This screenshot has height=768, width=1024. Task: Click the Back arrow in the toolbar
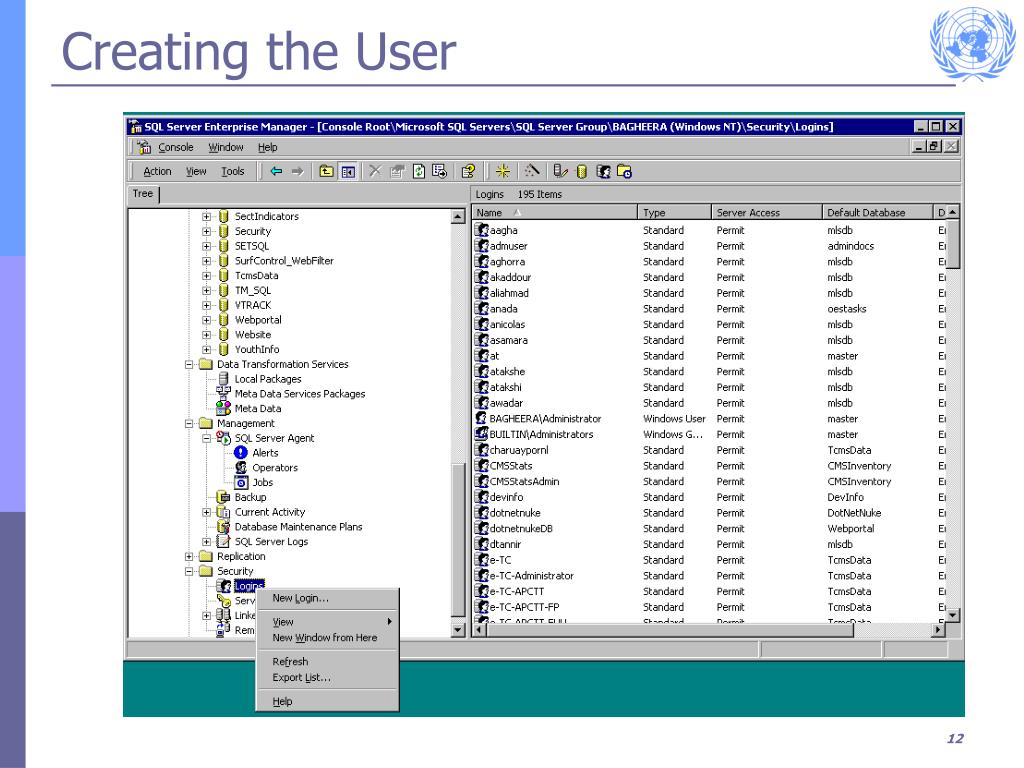276,171
